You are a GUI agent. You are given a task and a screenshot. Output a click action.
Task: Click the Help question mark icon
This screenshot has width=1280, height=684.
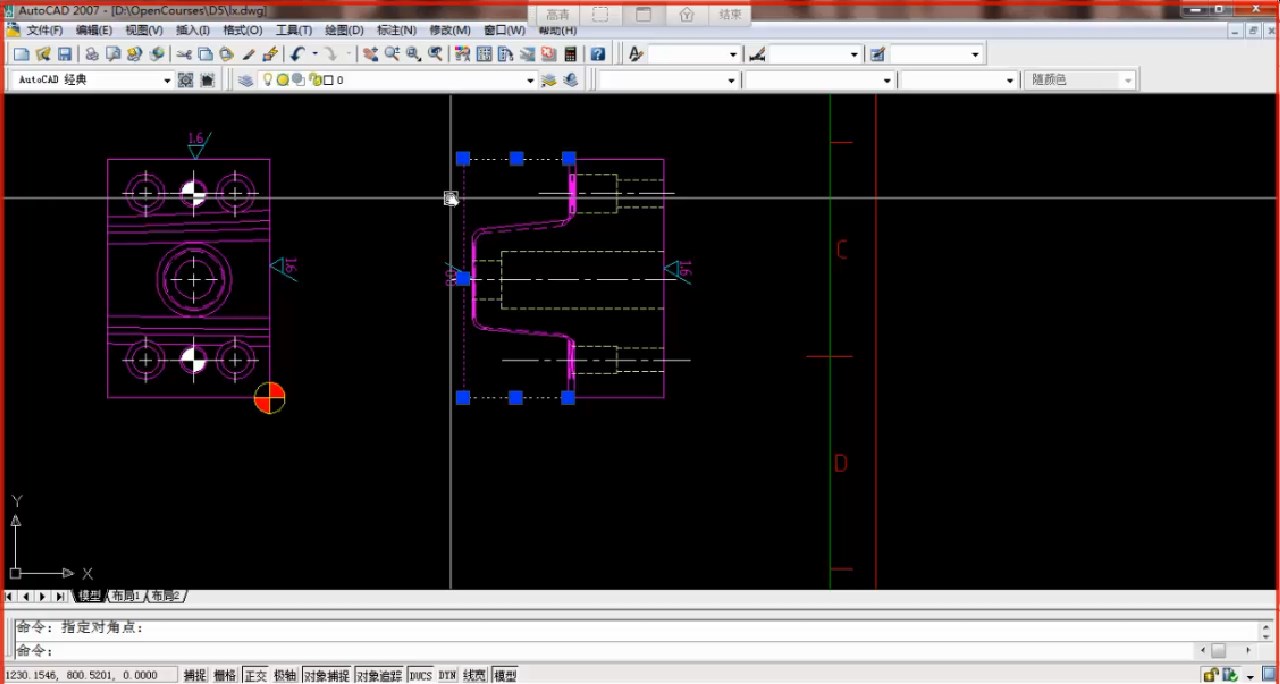[597, 54]
